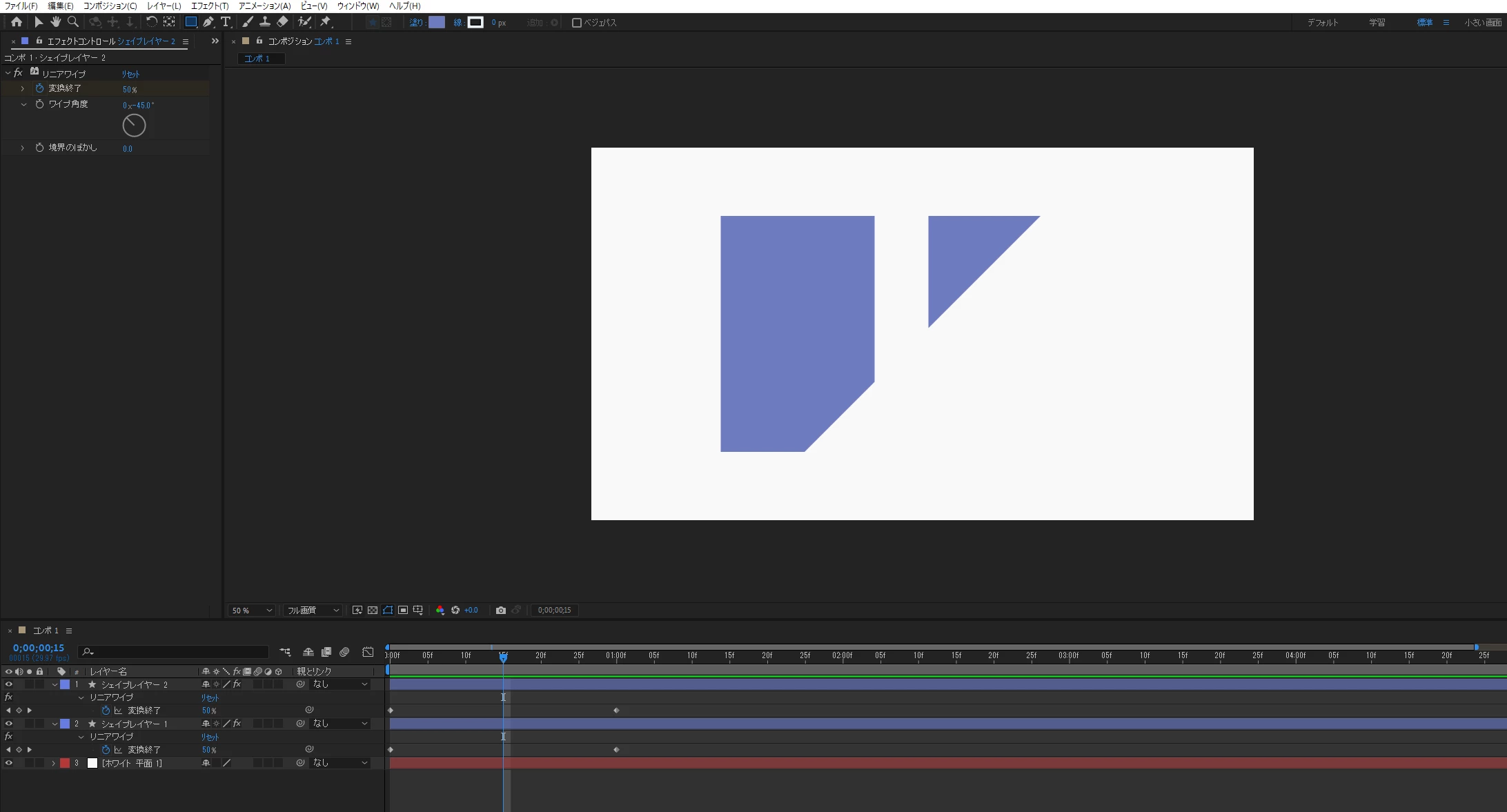Open the アニメーション(A) menu
The width and height of the screenshot is (1507, 812).
(x=264, y=6)
